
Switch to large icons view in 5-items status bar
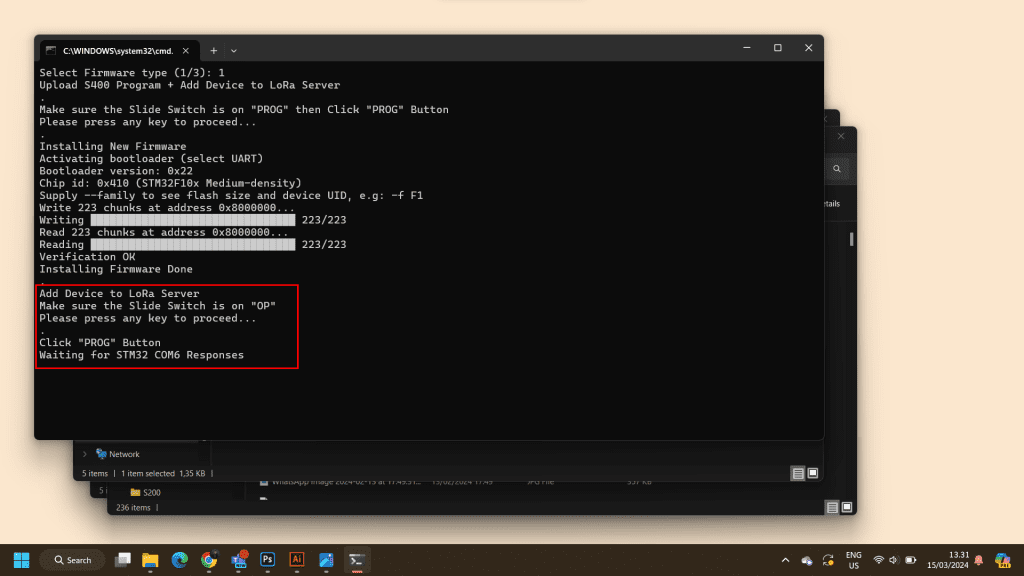pyautogui.click(x=813, y=473)
